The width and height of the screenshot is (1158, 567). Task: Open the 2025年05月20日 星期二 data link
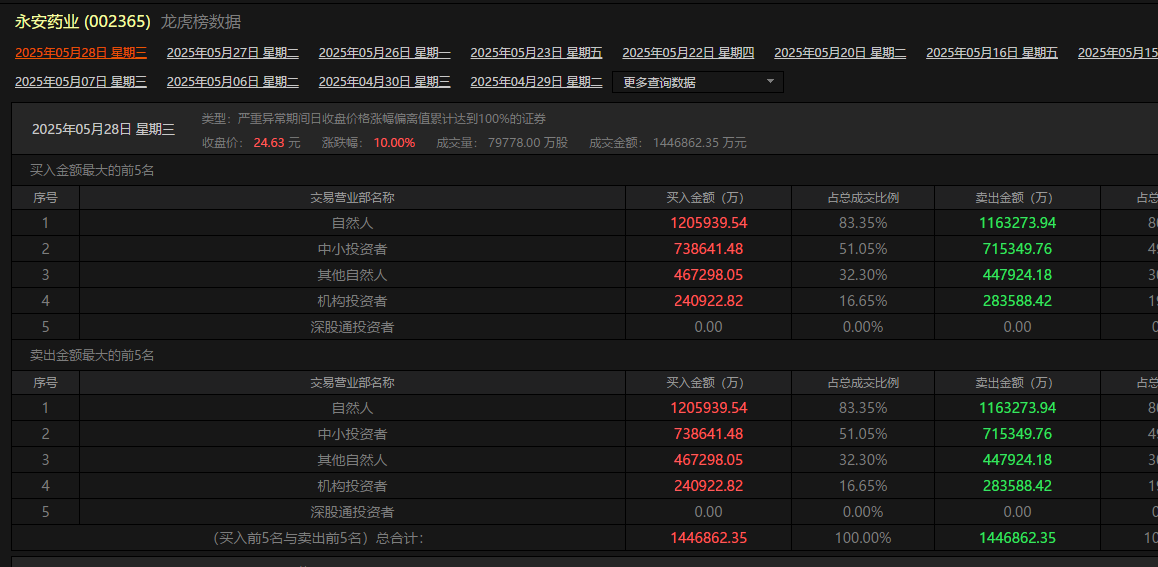pyautogui.click(x=840, y=52)
